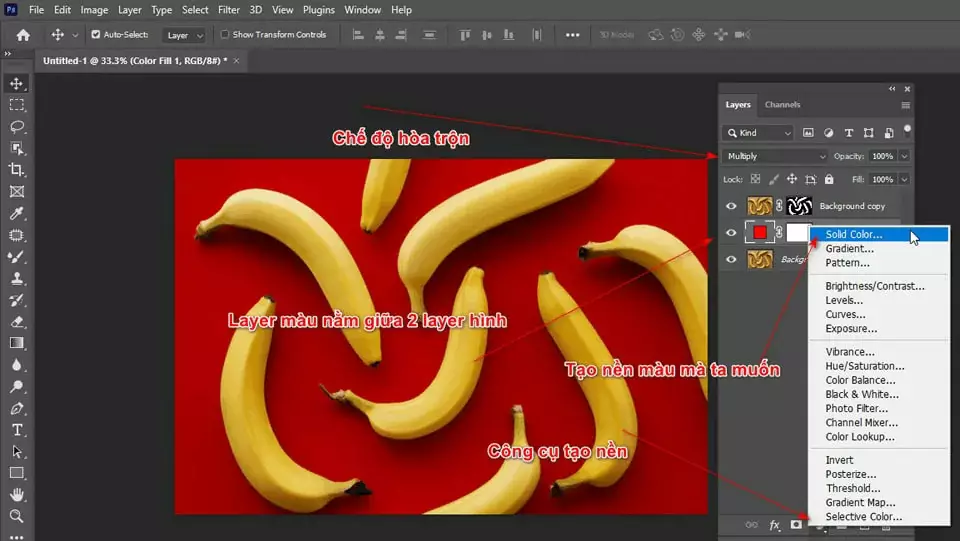Viewport: 960px width, 541px height.
Task: Select the Eyedropper tool
Action: [x=17, y=213]
